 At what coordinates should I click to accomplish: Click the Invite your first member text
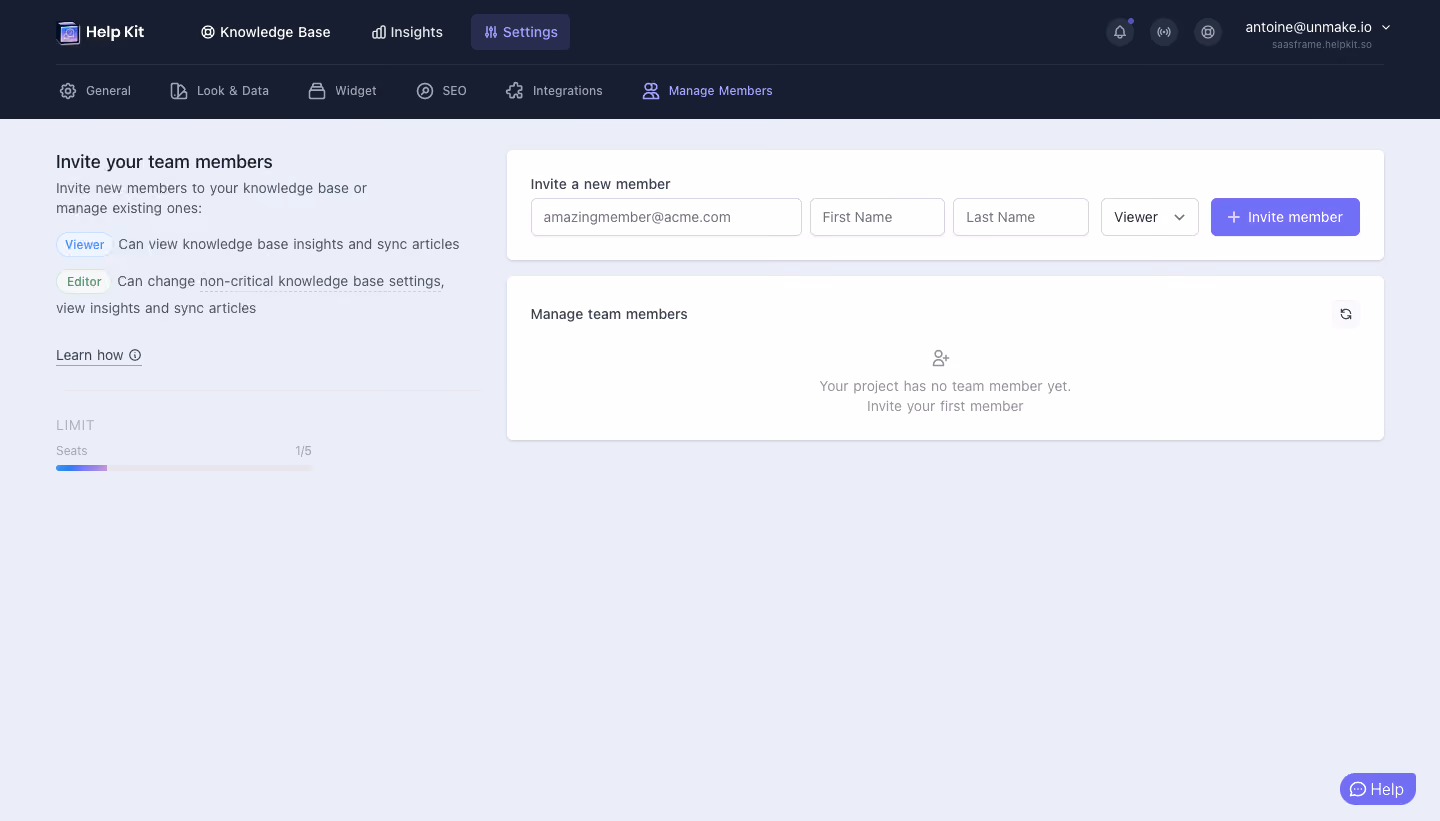click(945, 406)
